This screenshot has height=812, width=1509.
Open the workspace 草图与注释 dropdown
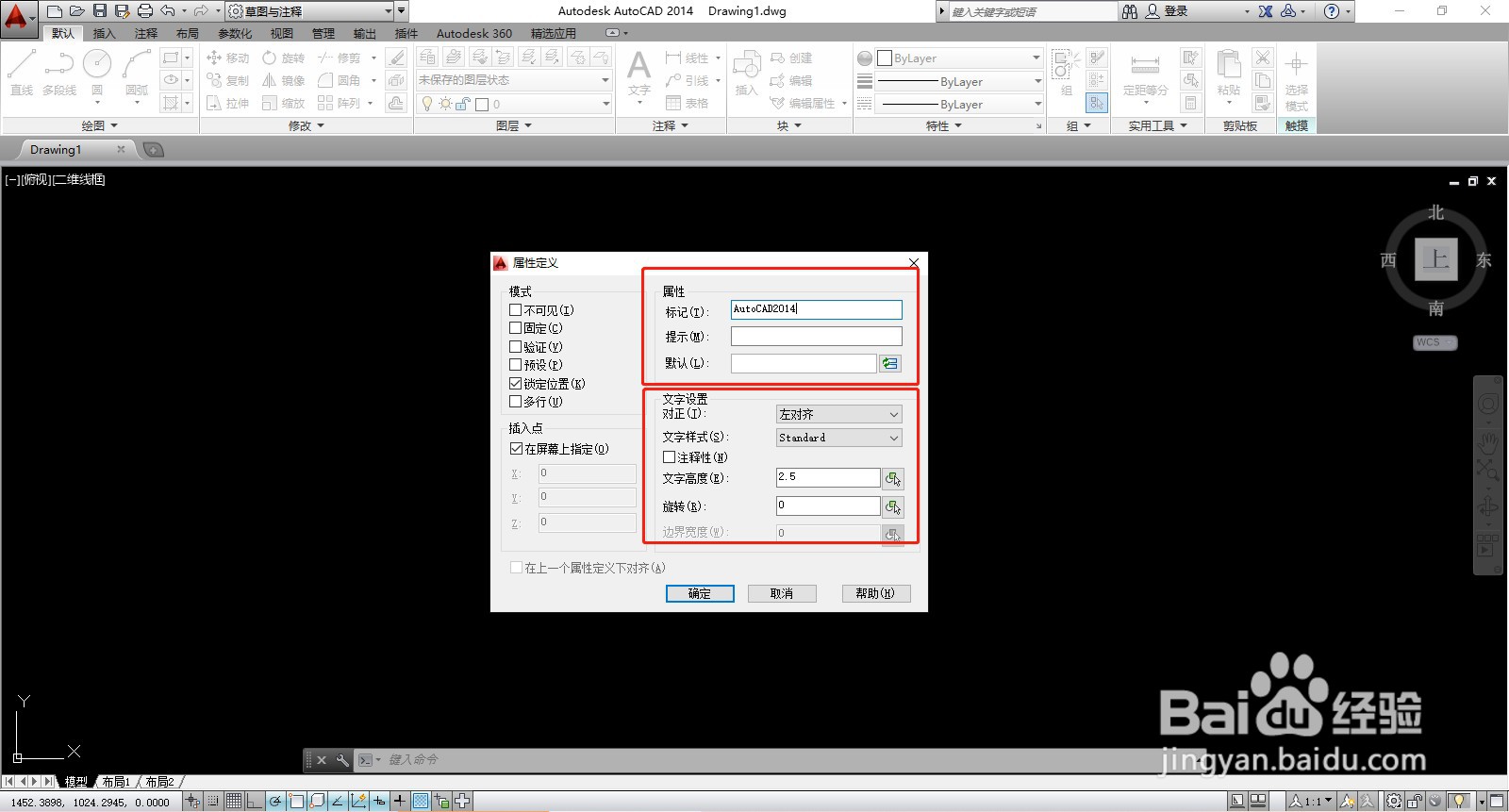310,11
